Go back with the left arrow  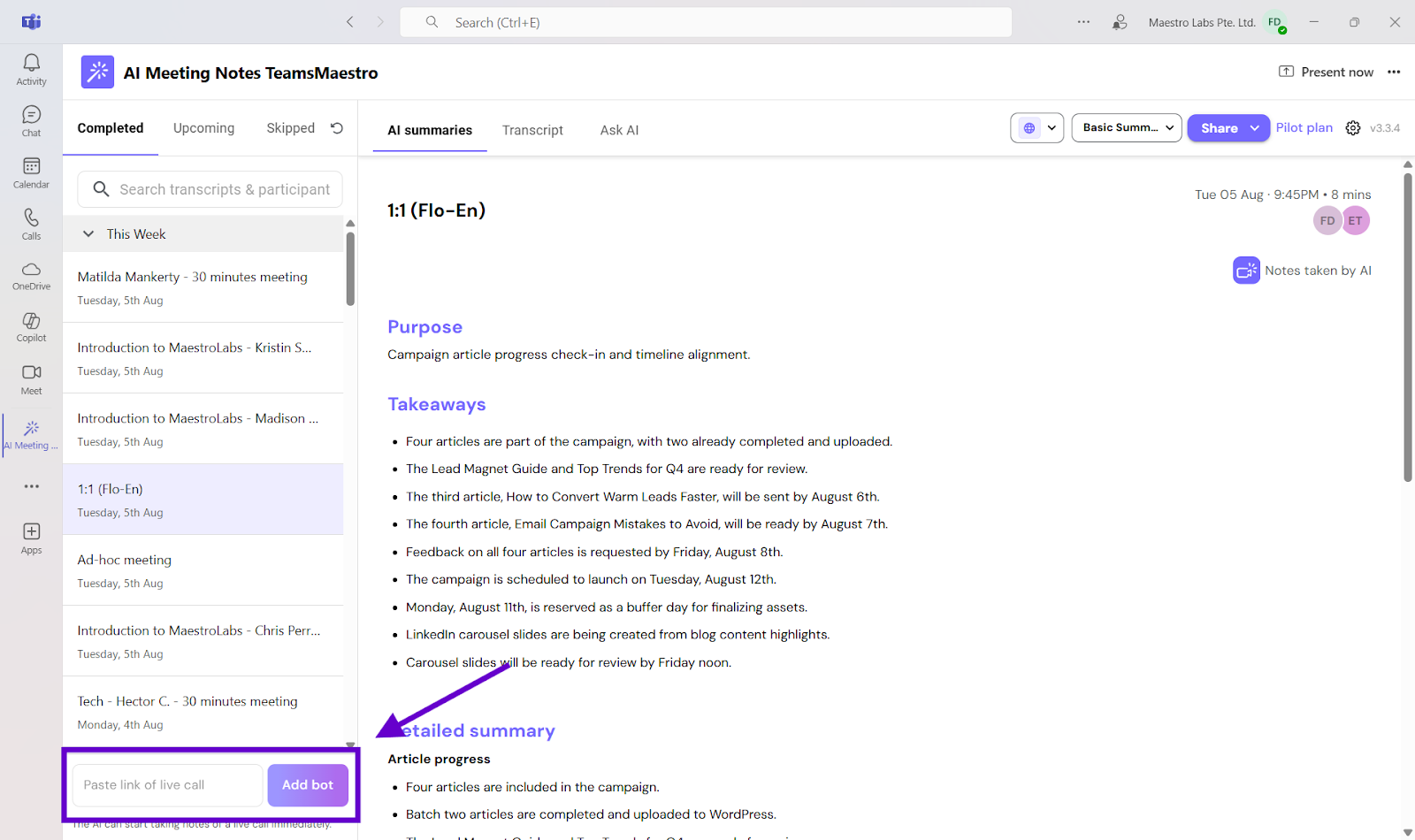pos(350,22)
